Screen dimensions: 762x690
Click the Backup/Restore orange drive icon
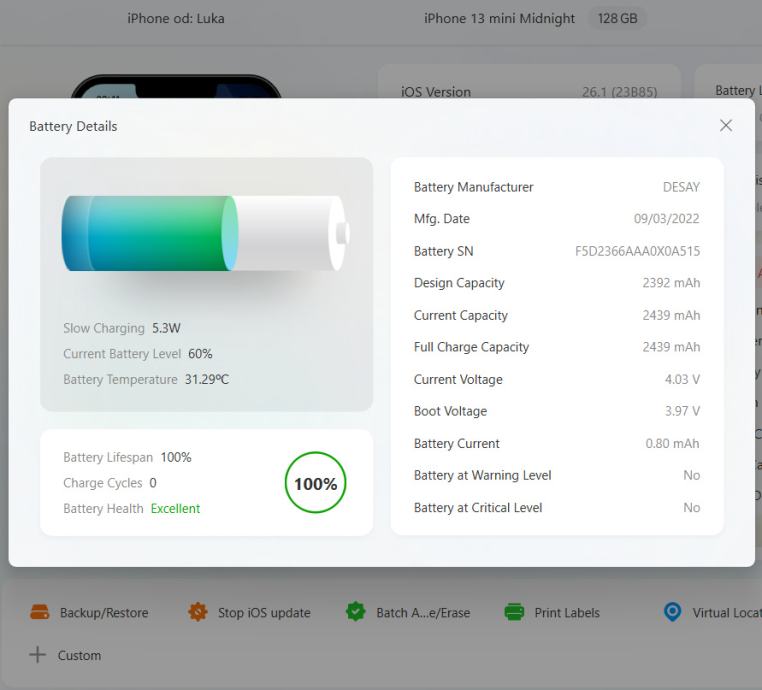tap(40, 612)
